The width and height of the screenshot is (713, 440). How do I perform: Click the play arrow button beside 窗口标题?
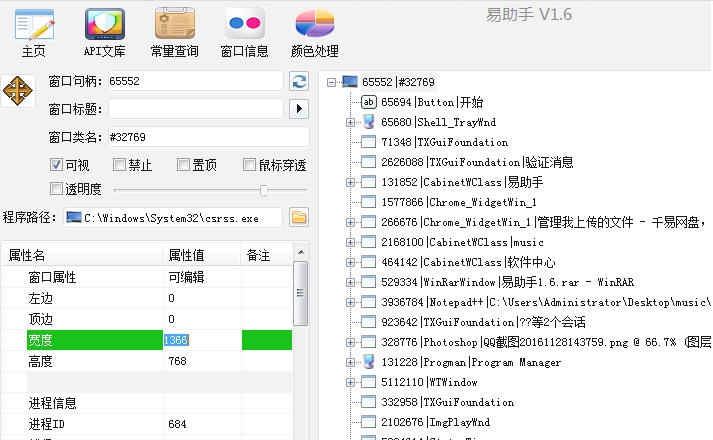tap(299, 109)
